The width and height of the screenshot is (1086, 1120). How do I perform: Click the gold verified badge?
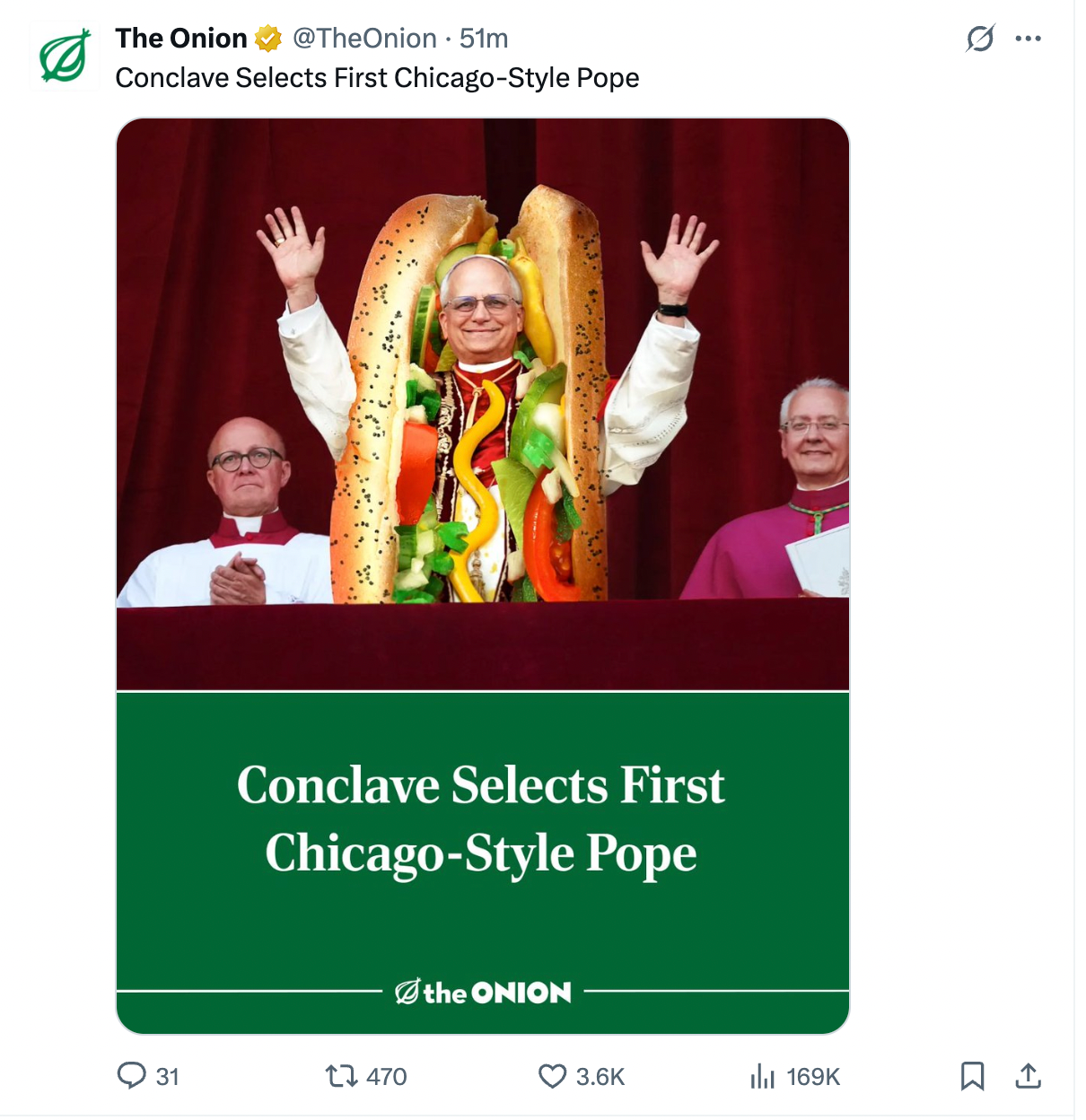click(x=266, y=37)
